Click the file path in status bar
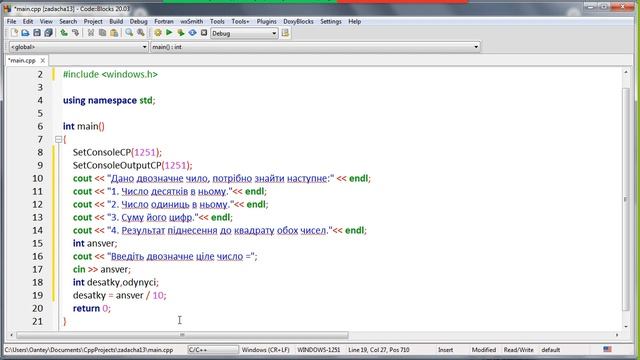This screenshot has height=360, width=640. (89, 350)
